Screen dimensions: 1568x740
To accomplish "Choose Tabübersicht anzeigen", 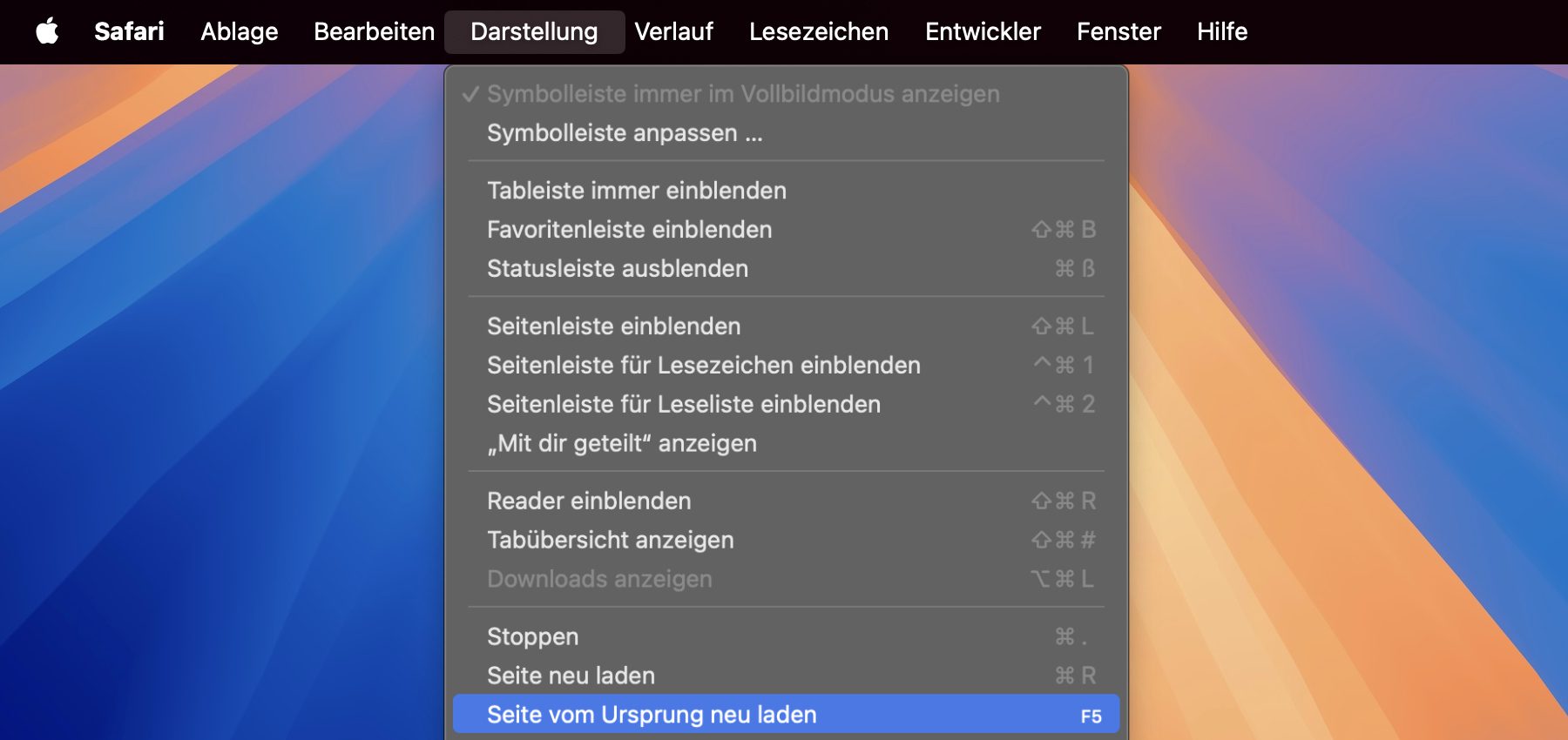I will 610,541.
